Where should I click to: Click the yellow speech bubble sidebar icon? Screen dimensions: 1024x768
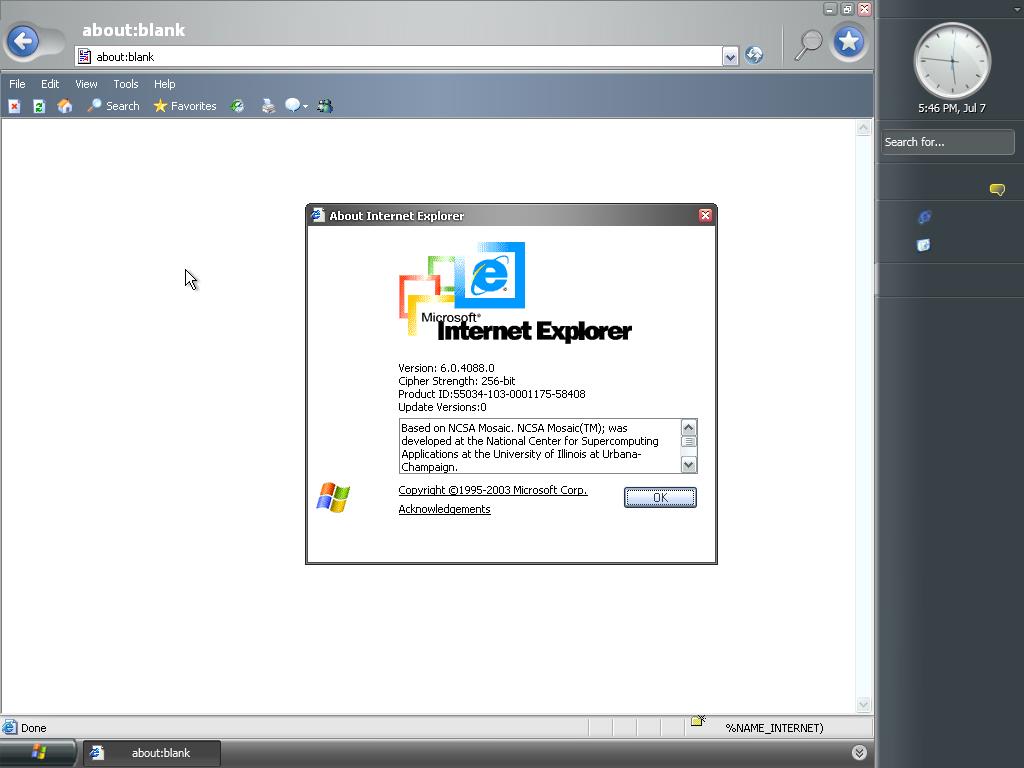[997, 189]
